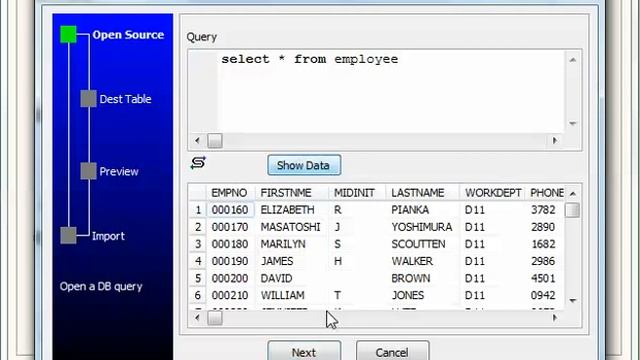Click query box horizontal scrollbar thumb

tap(215, 141)
